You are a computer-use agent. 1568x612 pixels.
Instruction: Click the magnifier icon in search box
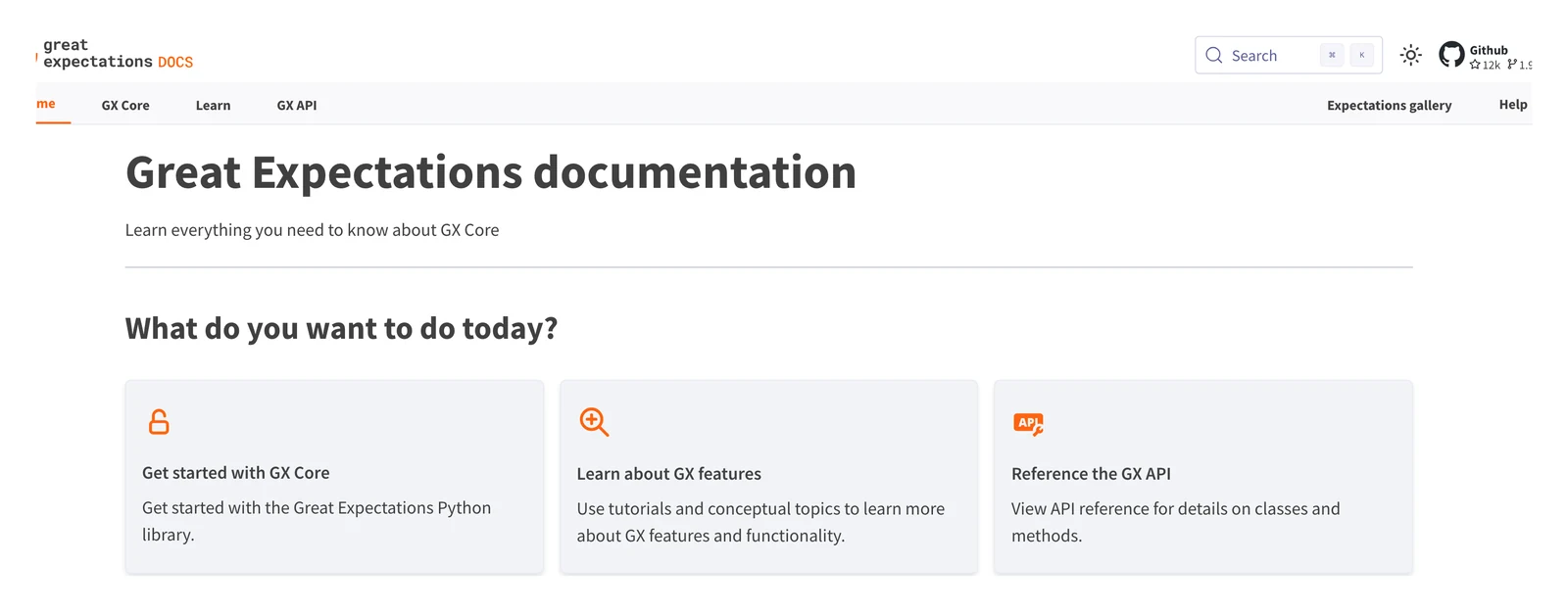coord(1213,56)
